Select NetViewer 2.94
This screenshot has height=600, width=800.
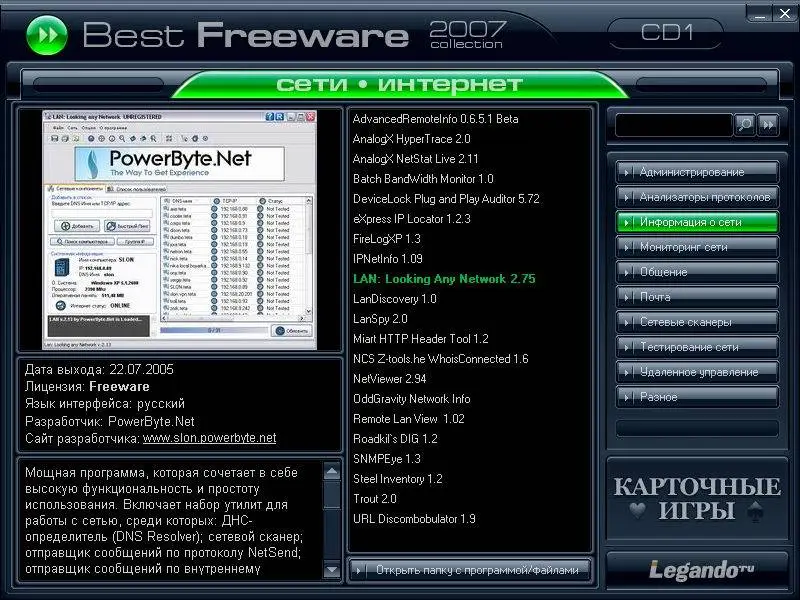[x=389, y=379]
